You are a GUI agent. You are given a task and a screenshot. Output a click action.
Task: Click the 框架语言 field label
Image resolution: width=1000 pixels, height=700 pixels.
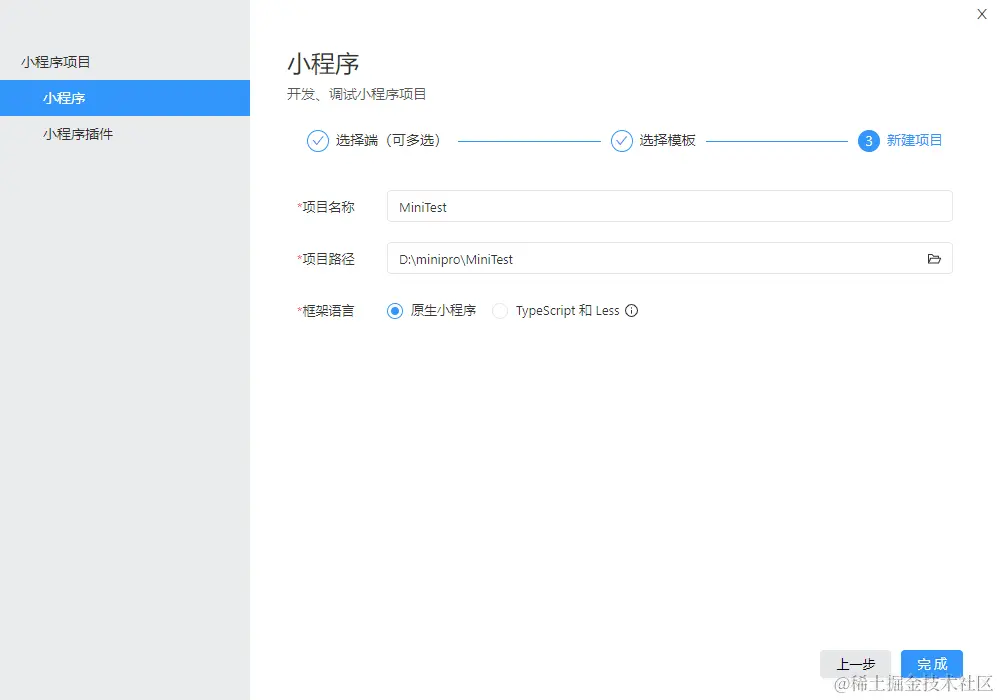[326, 311]
